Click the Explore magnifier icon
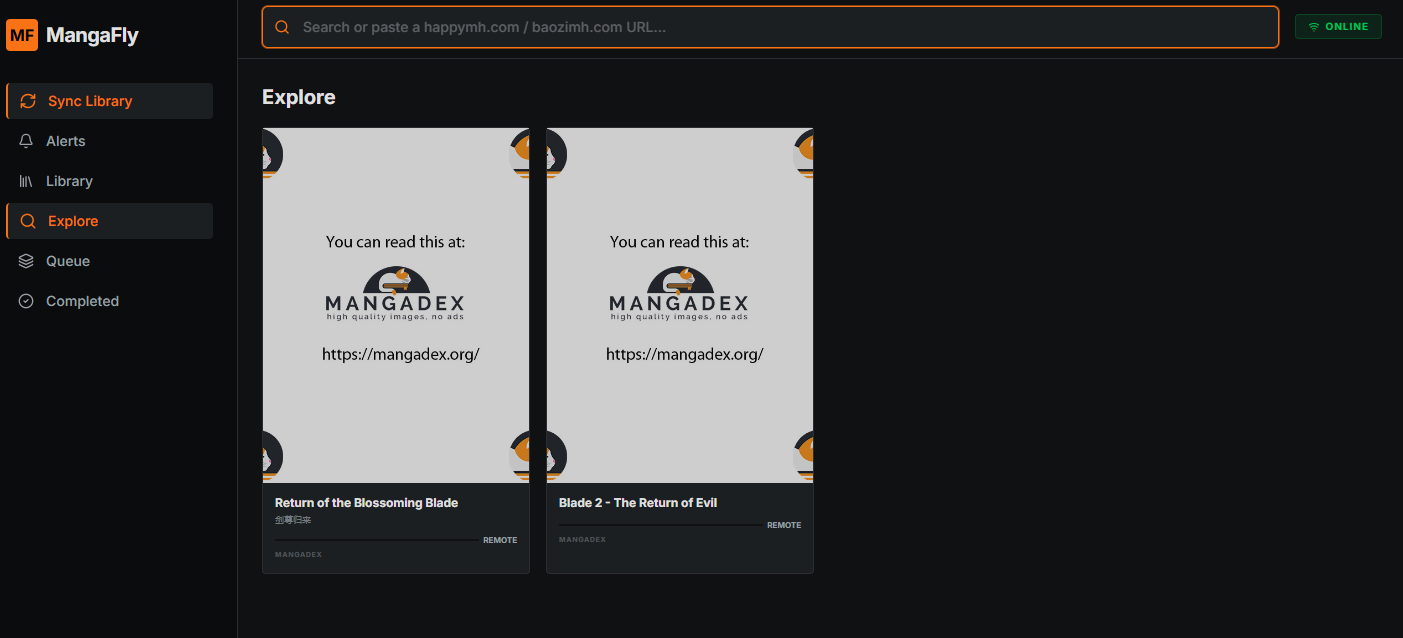 coord(28,220)
